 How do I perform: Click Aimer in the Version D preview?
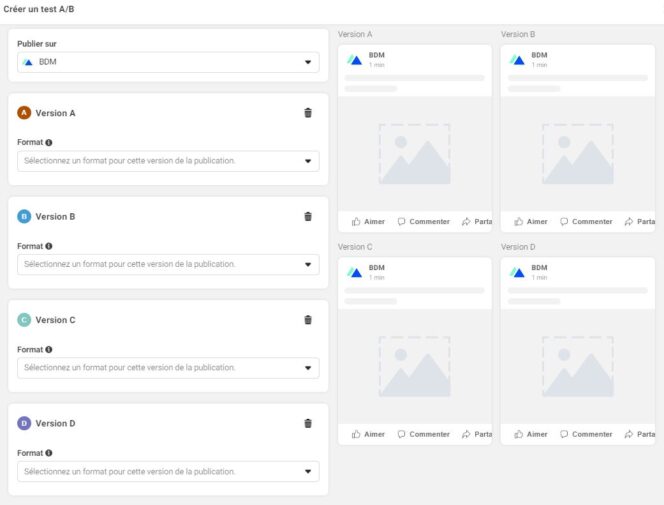[531, 434]
